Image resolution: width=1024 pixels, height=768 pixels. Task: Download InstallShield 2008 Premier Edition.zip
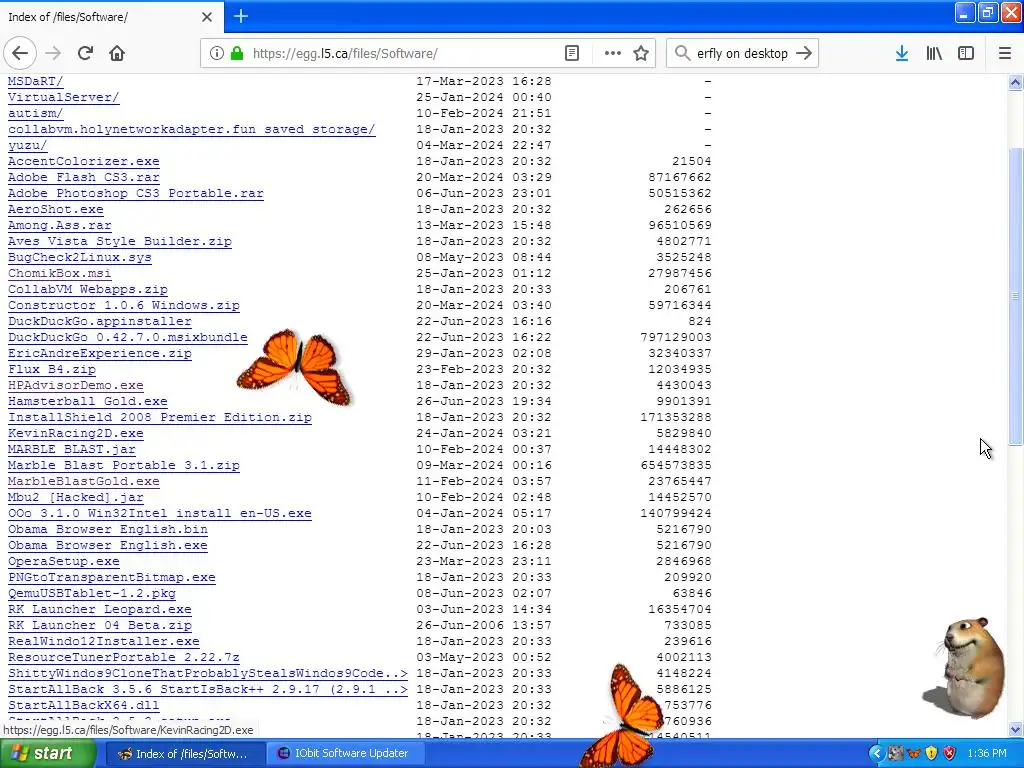point(159,417)
